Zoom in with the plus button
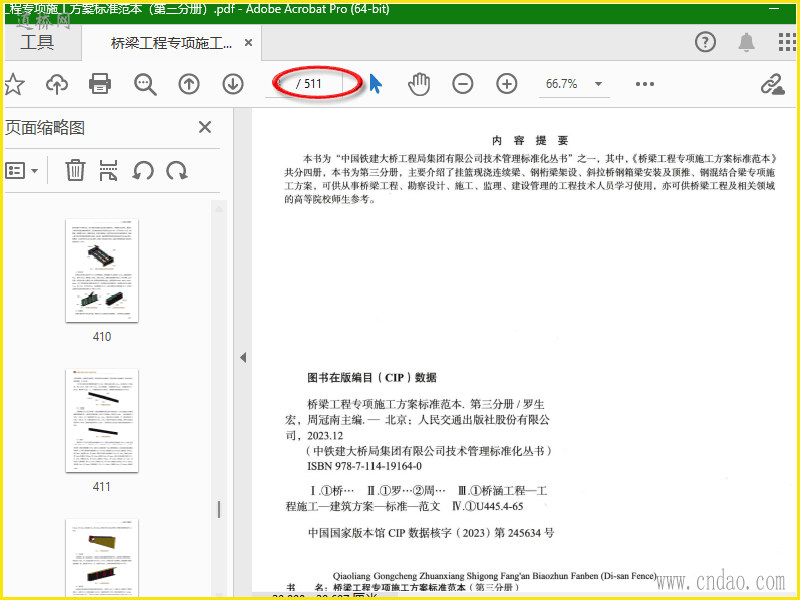Viewport: 800px width, 600px height. click(x=507, y=84)
